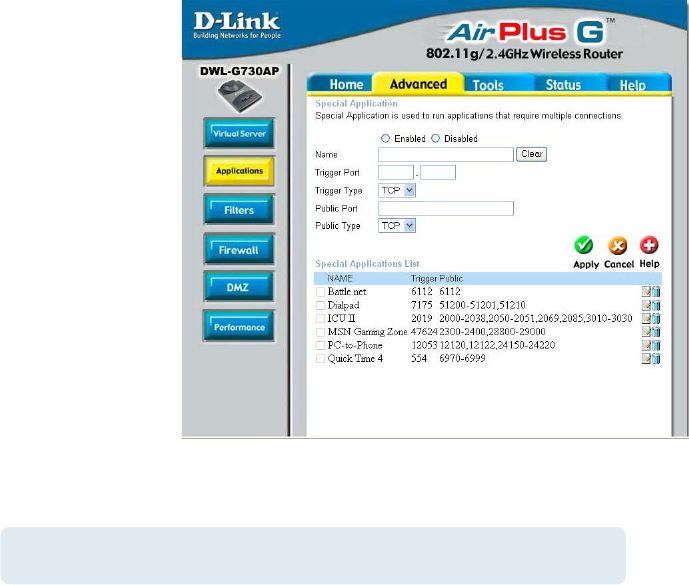Select the Enabled radio button

[x=385, y=138]
